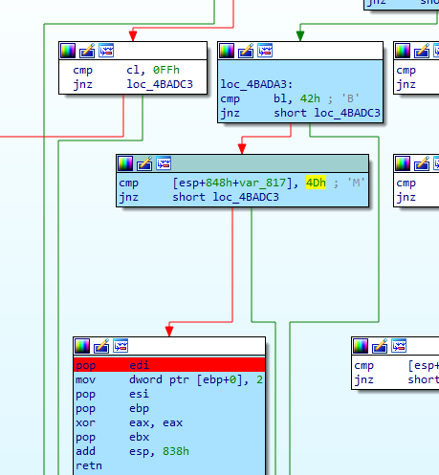Click group-nodes icon of cmp cl, 0FFh node

click(x=106, y=51)
